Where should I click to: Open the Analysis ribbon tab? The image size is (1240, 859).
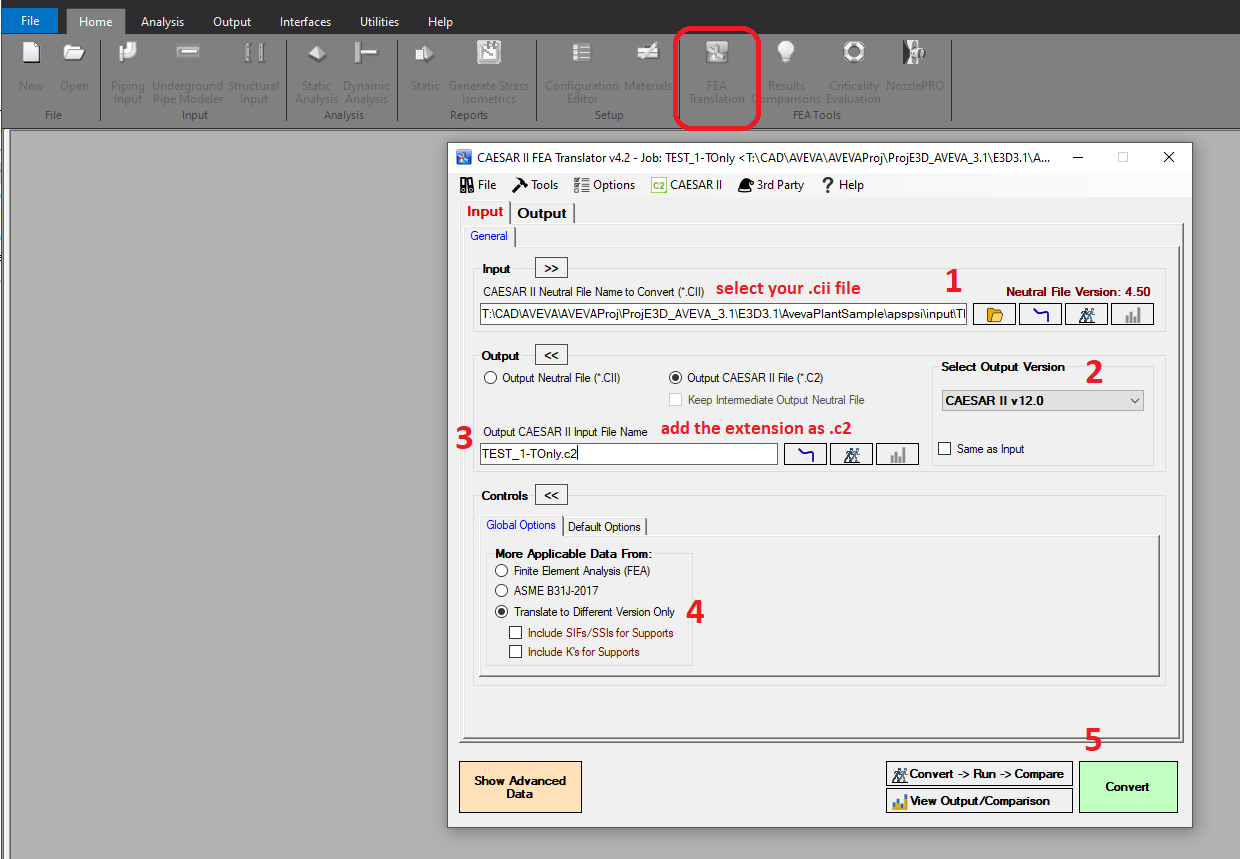162,21
